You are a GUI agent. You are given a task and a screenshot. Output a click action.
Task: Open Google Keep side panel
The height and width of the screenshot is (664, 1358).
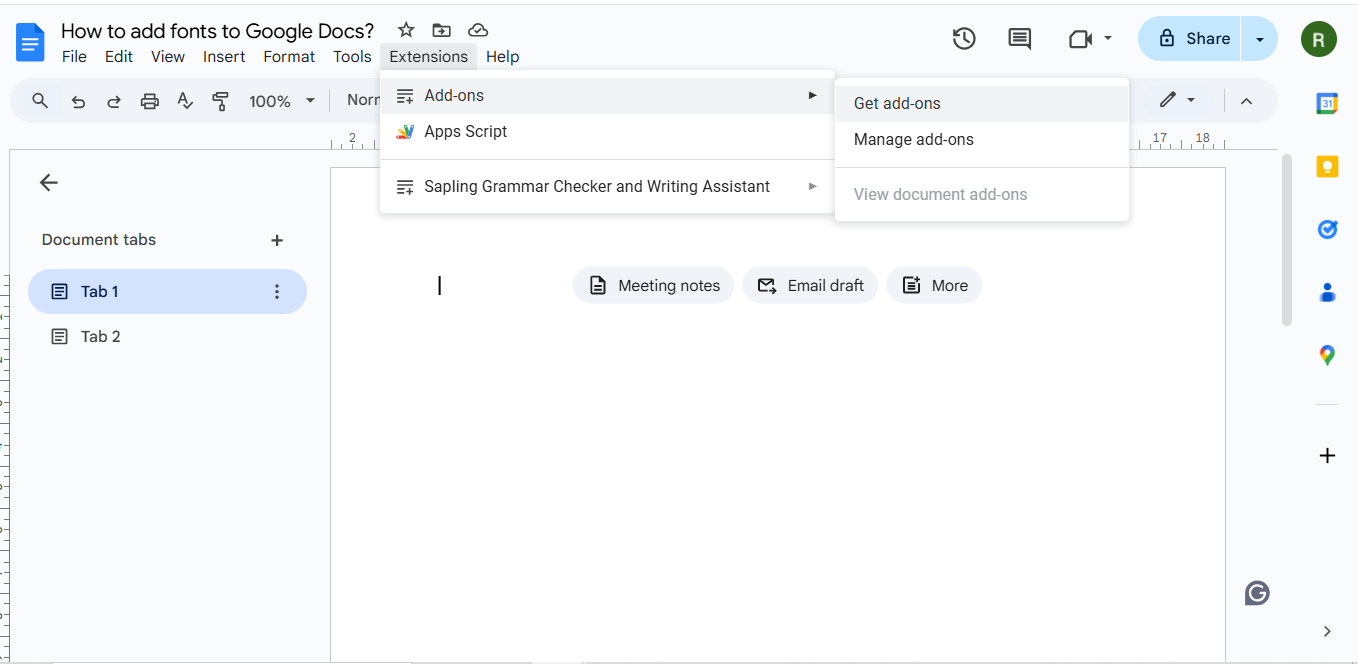point(1327,167)
